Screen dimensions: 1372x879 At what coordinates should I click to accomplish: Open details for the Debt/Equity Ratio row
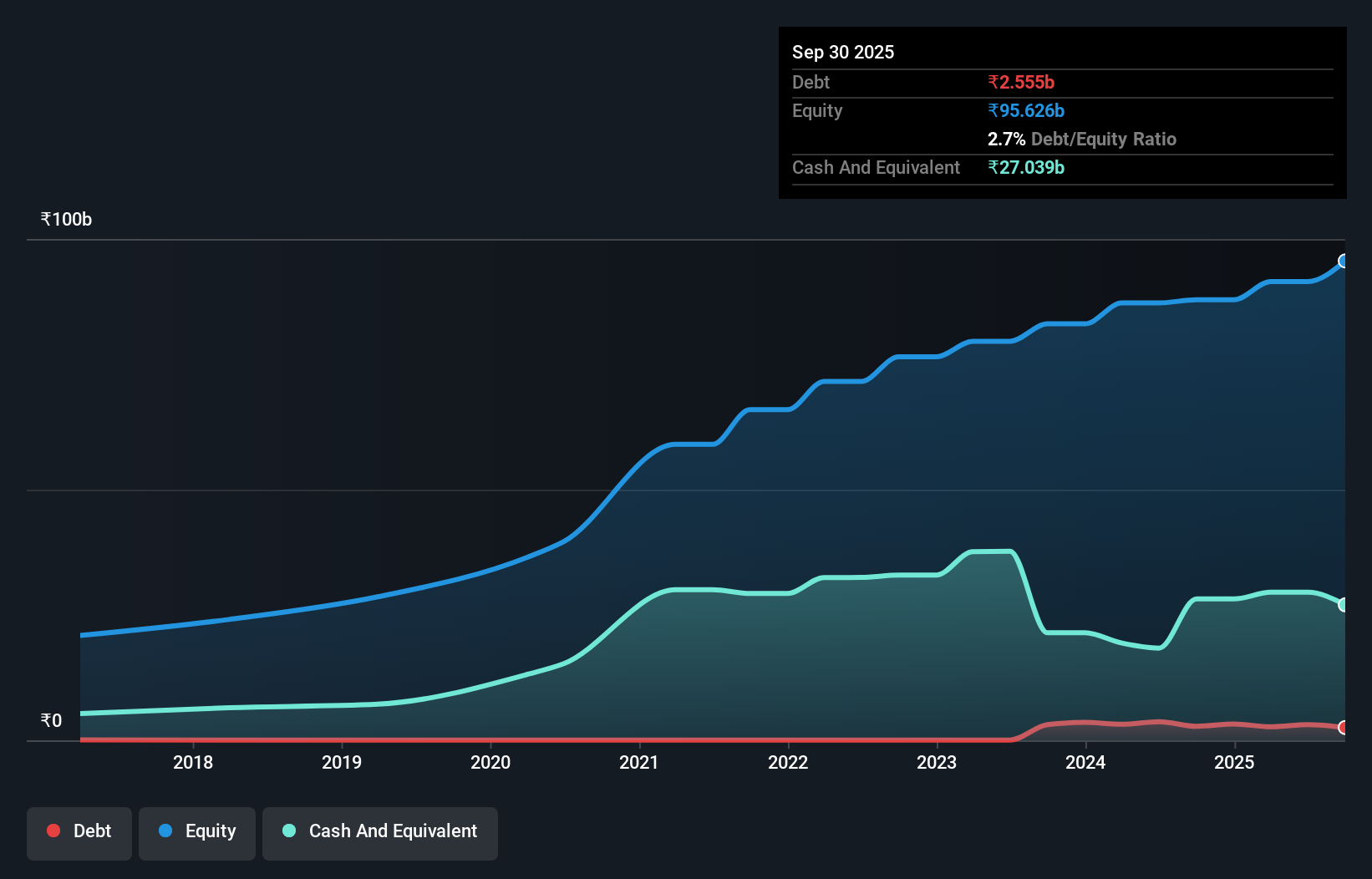1082,139
